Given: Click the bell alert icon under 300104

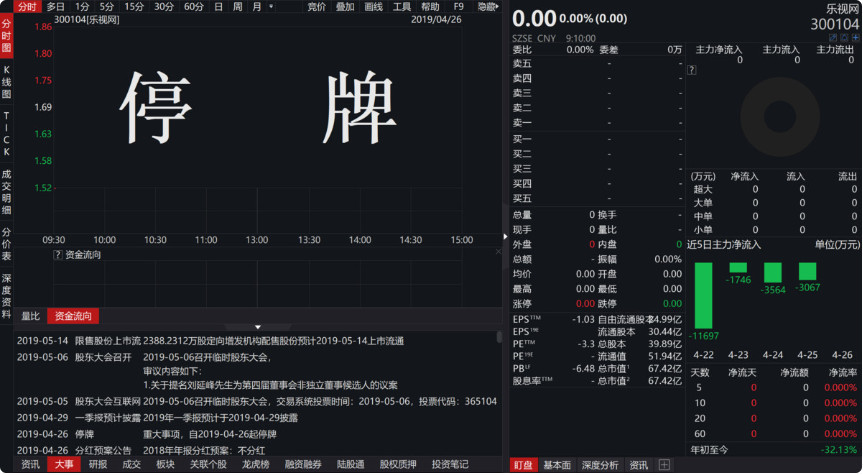Looking at the screenshot, I should point(844,37).
